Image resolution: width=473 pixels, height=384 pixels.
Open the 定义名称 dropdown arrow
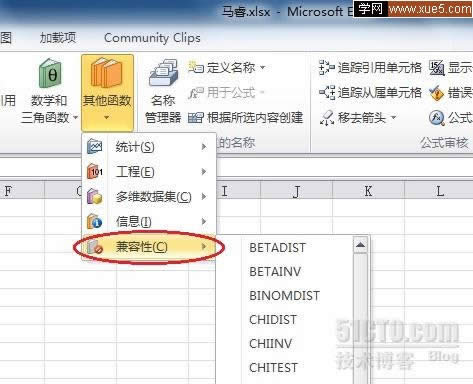click(x=263, y=67)
